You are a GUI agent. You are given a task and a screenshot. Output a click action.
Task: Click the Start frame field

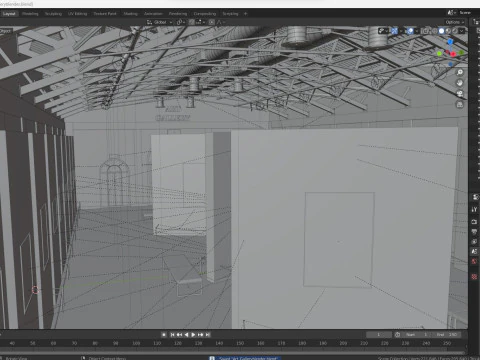(417, 335)
